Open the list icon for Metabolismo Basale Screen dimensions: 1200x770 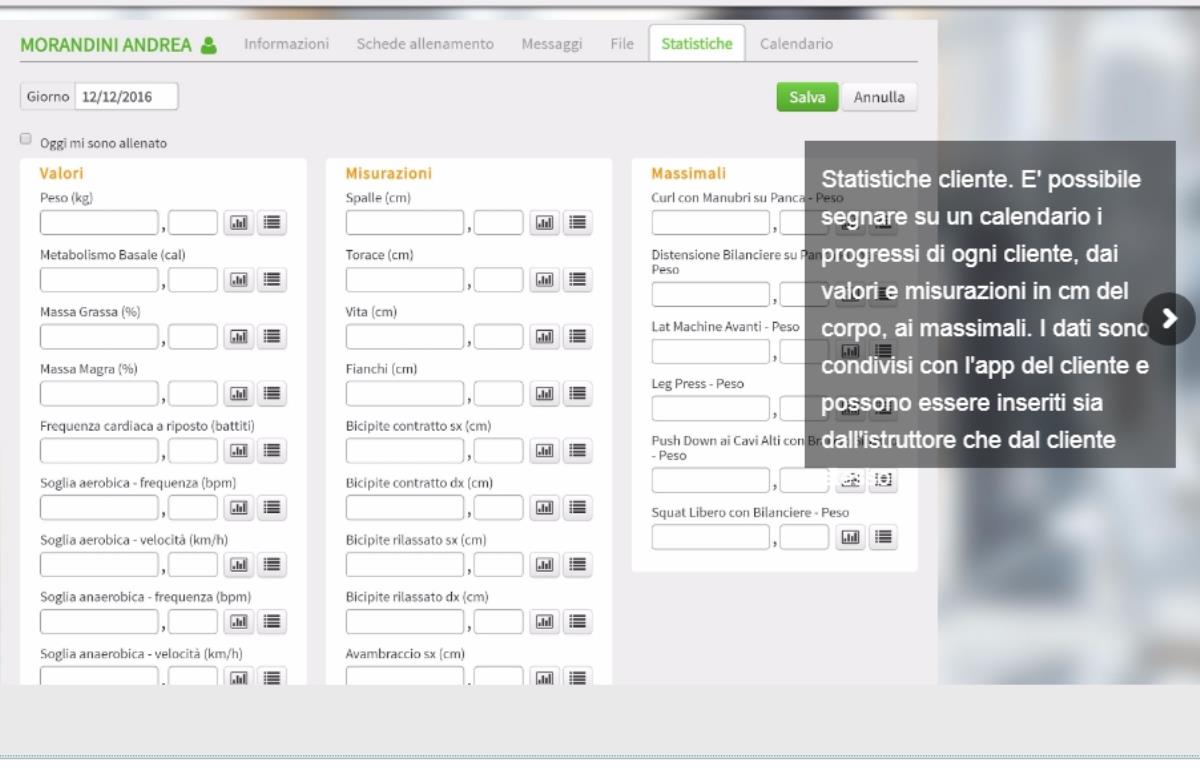coord(272,280)
